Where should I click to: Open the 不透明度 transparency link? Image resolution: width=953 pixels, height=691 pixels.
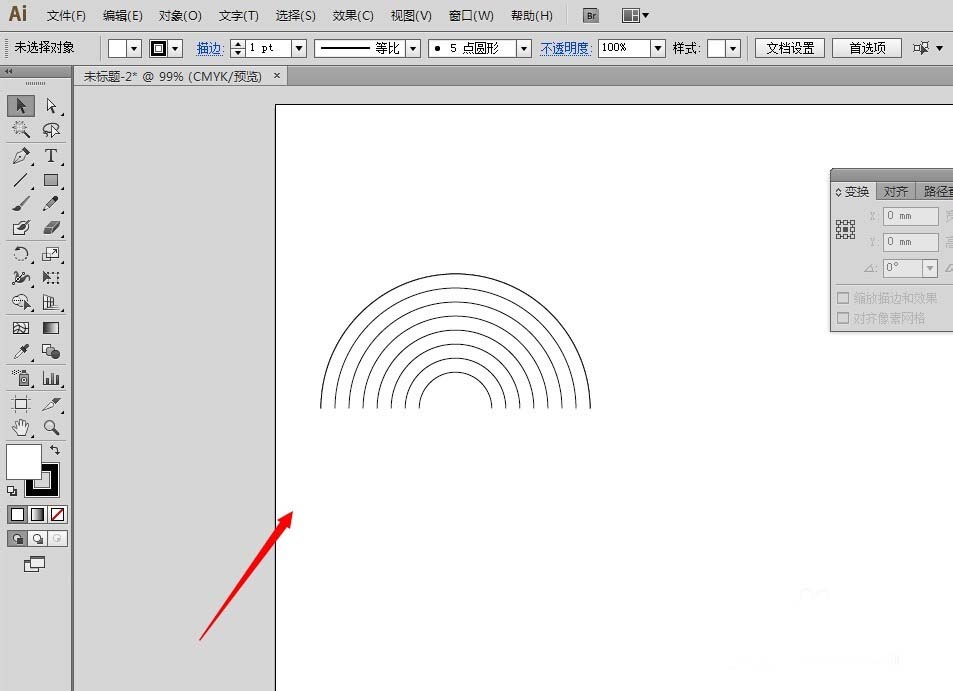click(565, 48)
